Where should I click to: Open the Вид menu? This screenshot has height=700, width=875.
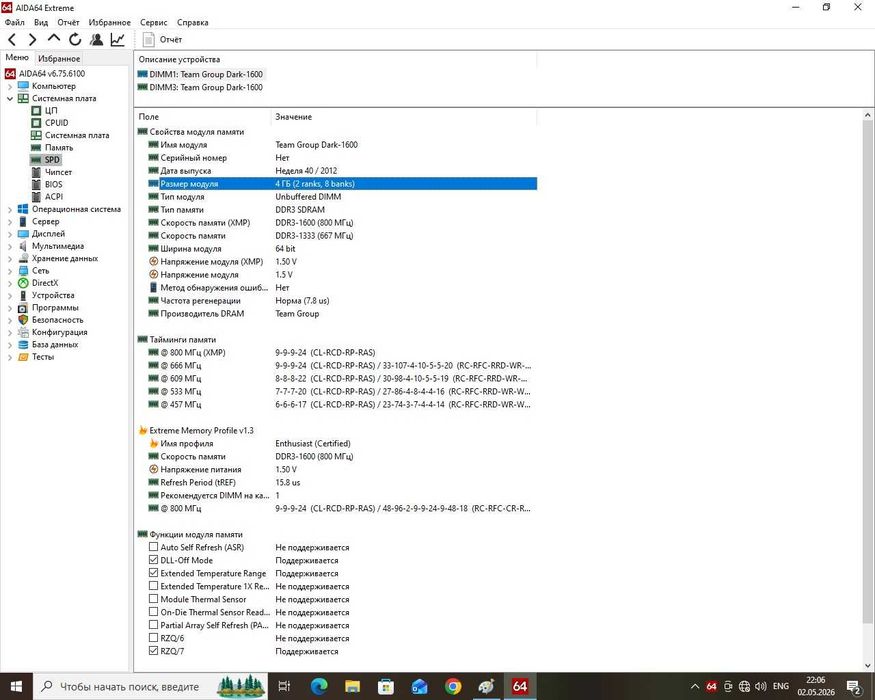[x=41, y=22]
